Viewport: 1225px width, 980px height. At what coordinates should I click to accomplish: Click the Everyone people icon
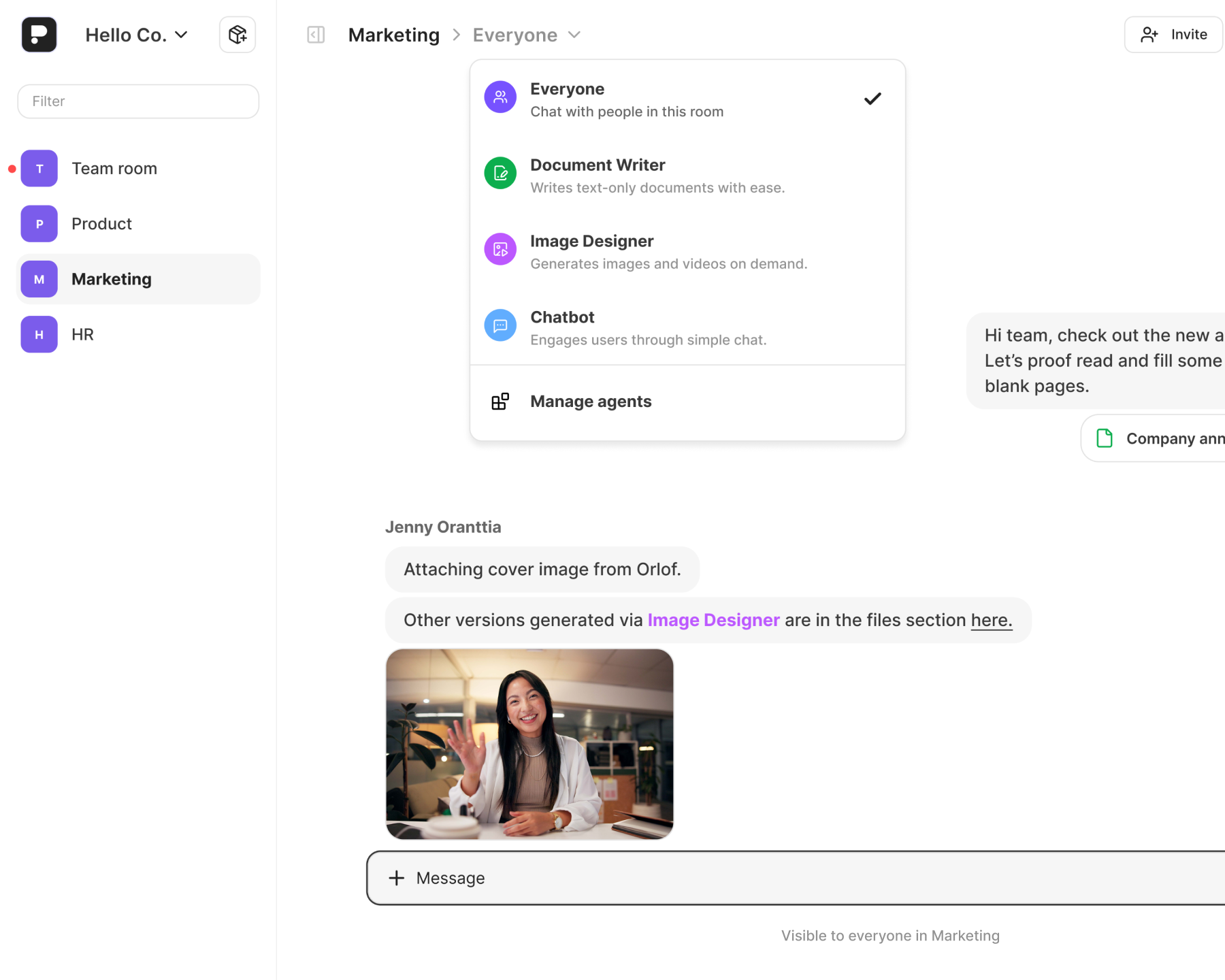point(500,97)
